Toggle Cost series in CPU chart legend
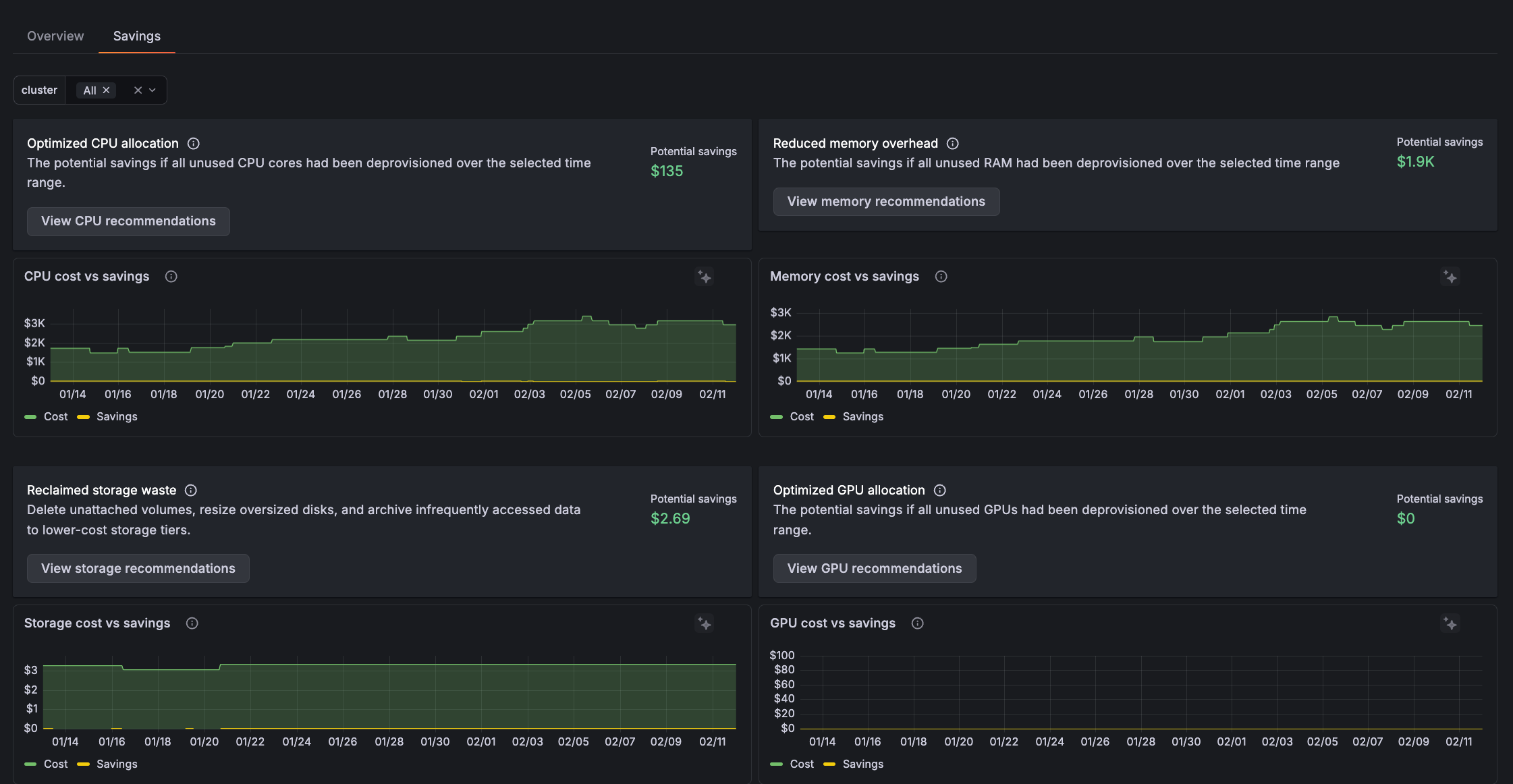 [x=55, y=417]
